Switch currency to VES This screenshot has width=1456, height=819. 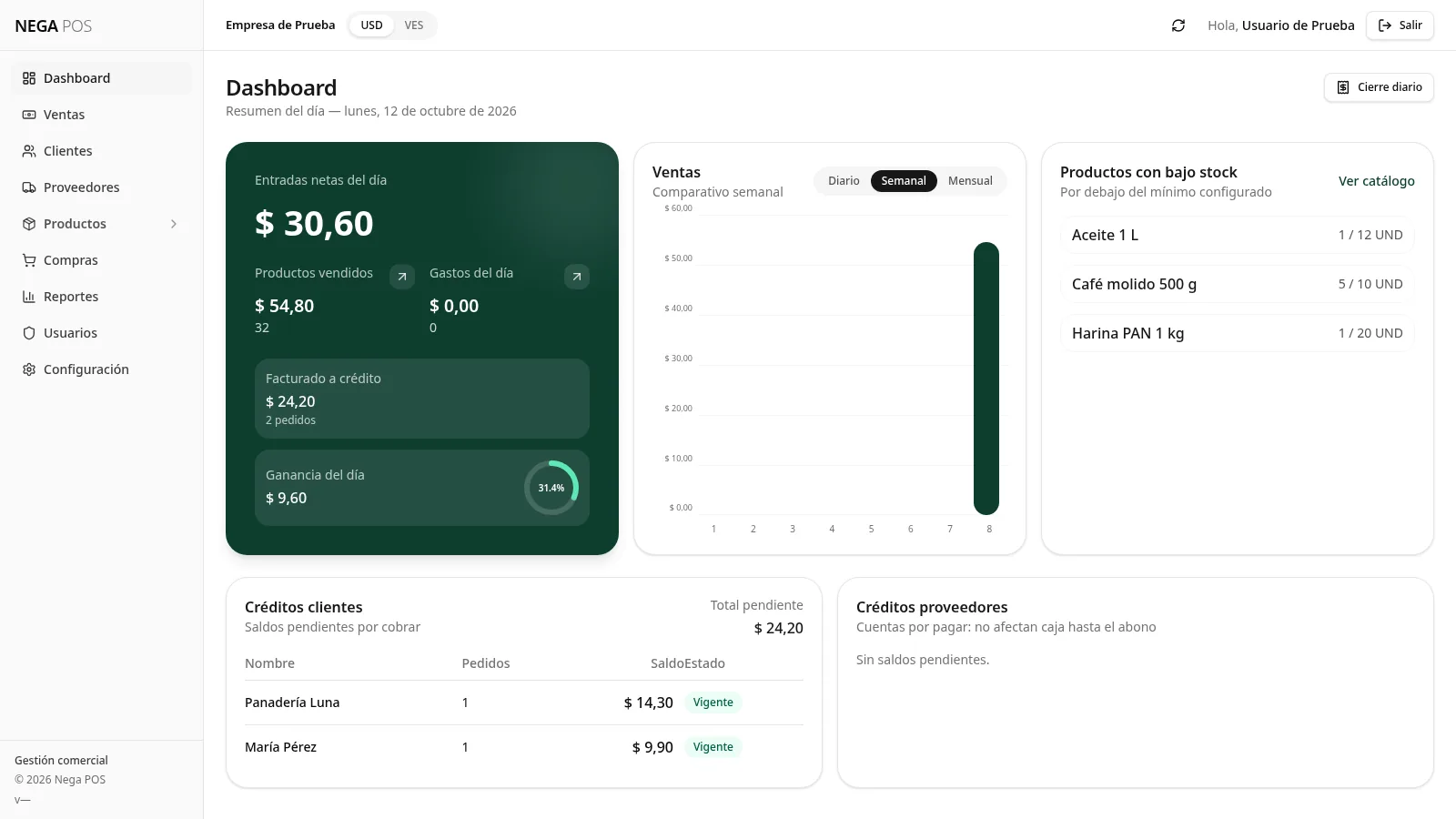coord(414,25)
